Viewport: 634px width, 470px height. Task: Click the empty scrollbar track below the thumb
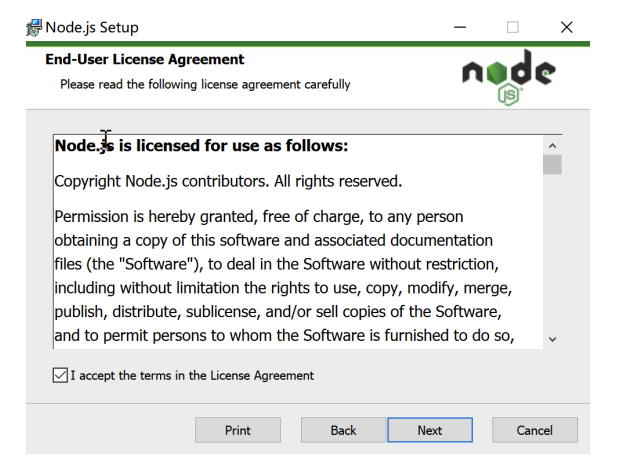click(552, 252)
